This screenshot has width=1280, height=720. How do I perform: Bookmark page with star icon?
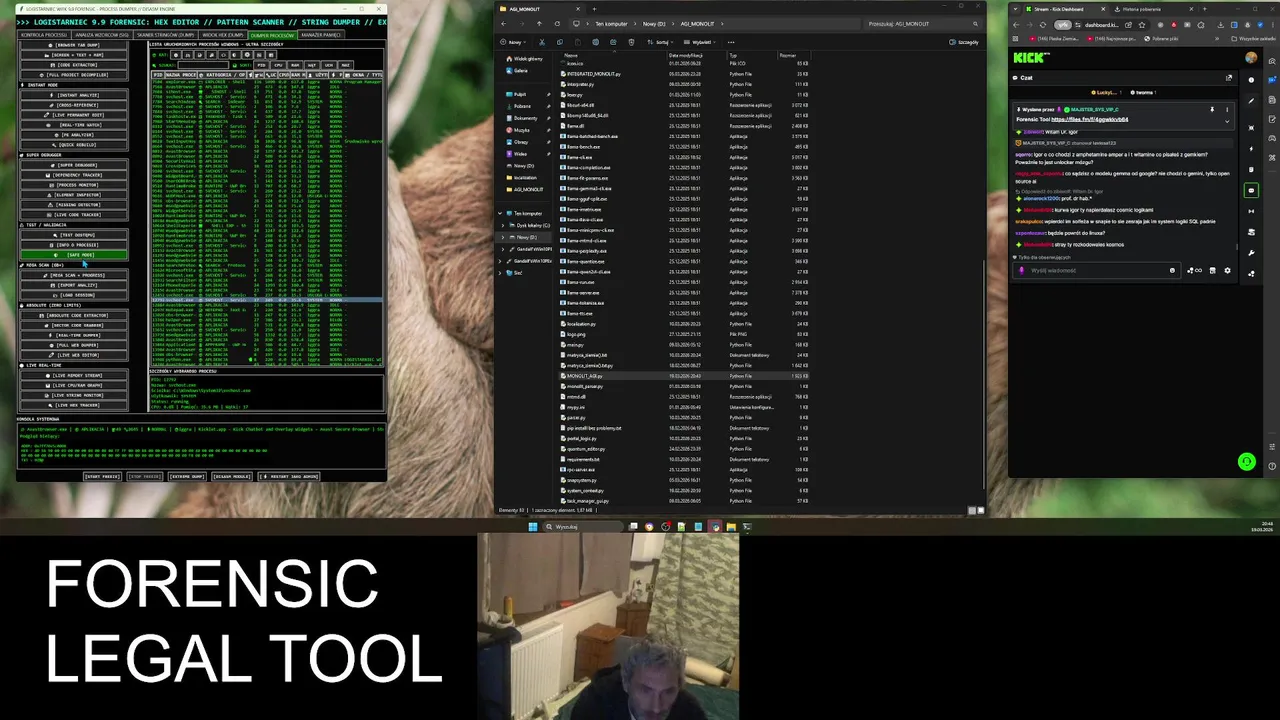[x=1142, y=25]
